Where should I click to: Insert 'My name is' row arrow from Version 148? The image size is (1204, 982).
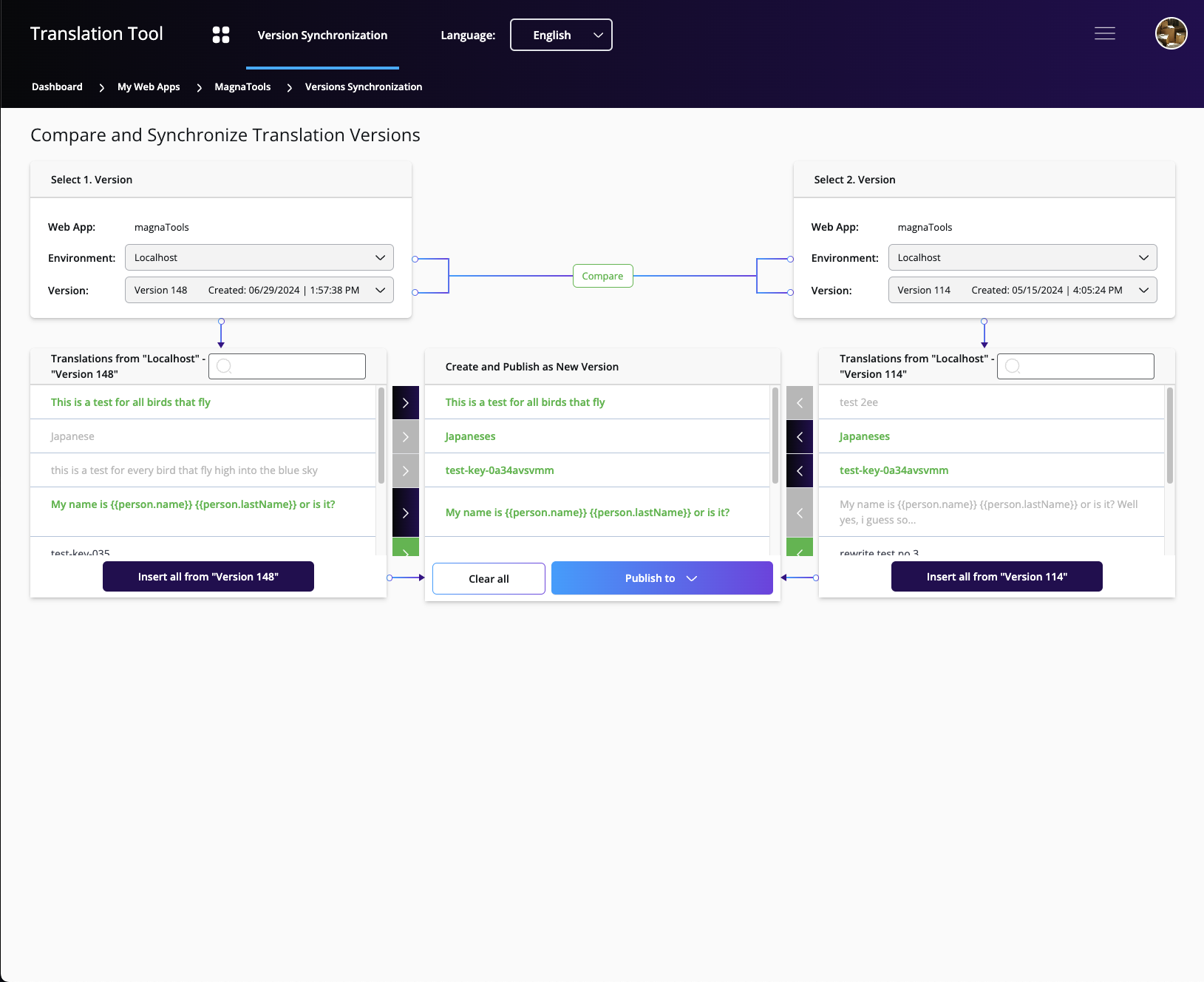405,512
